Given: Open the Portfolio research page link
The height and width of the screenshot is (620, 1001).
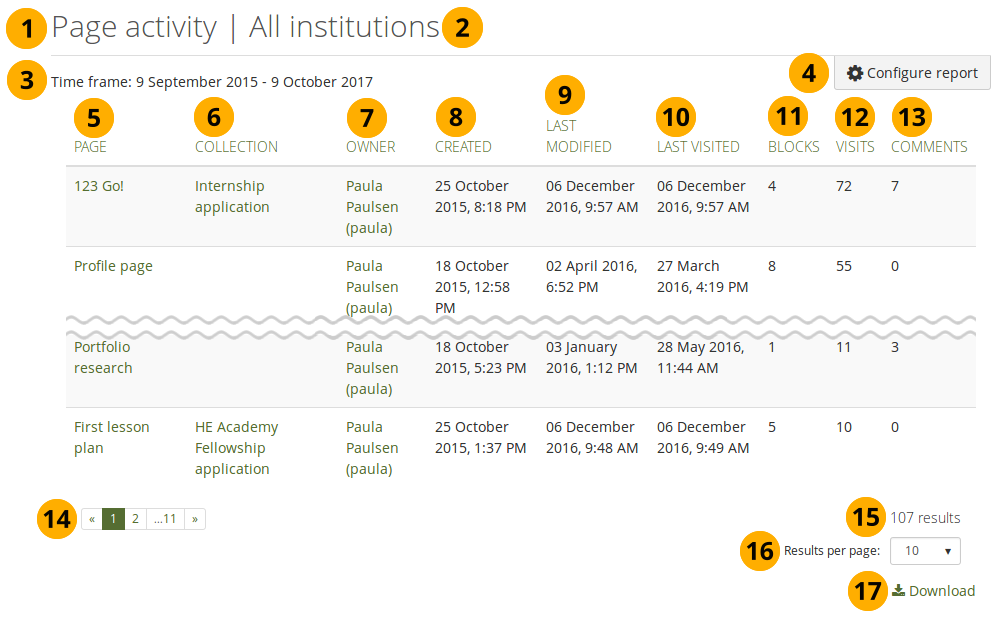Looking at the screenshot, I should pyautogui.click(x=103, y=358).
